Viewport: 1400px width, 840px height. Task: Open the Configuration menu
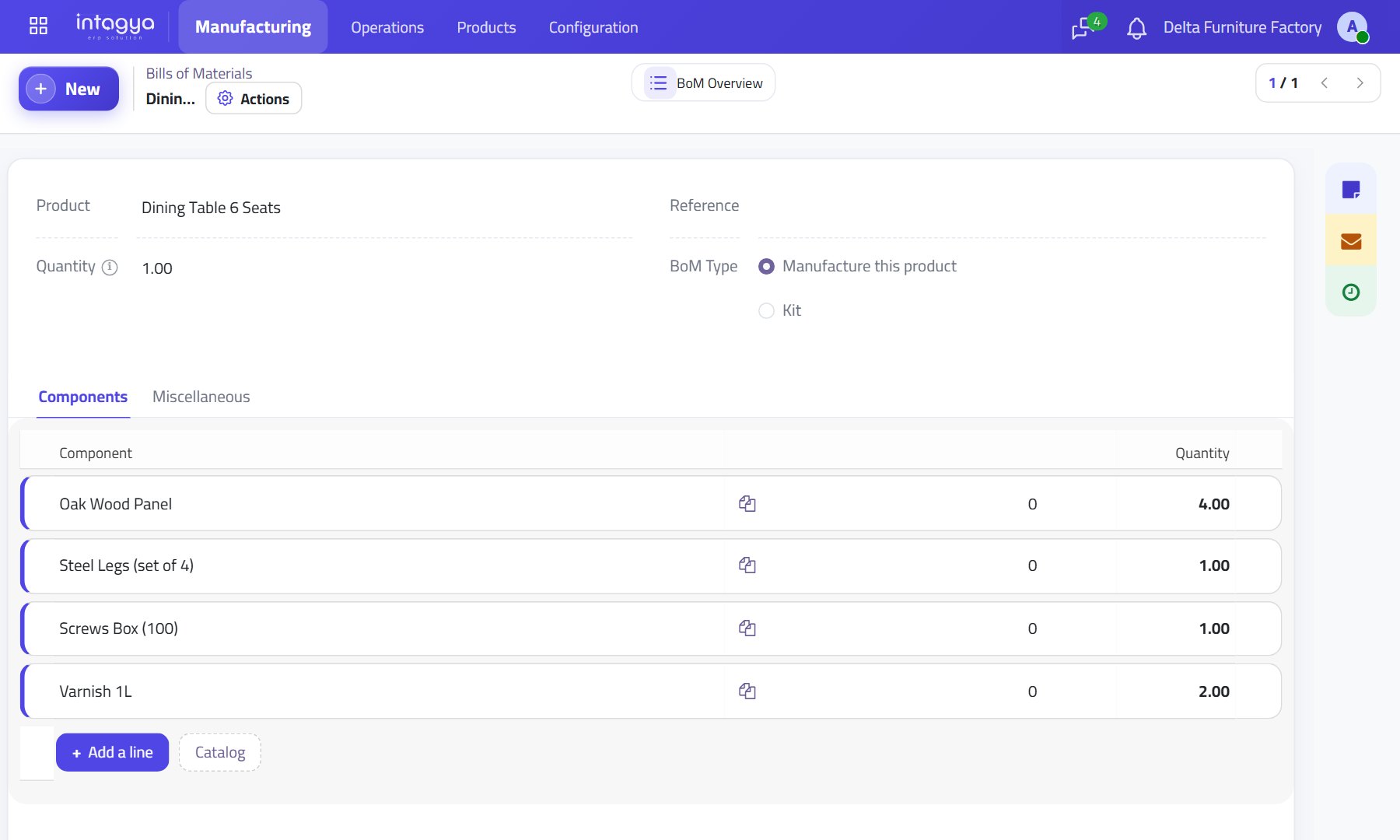tap(593, 27)
